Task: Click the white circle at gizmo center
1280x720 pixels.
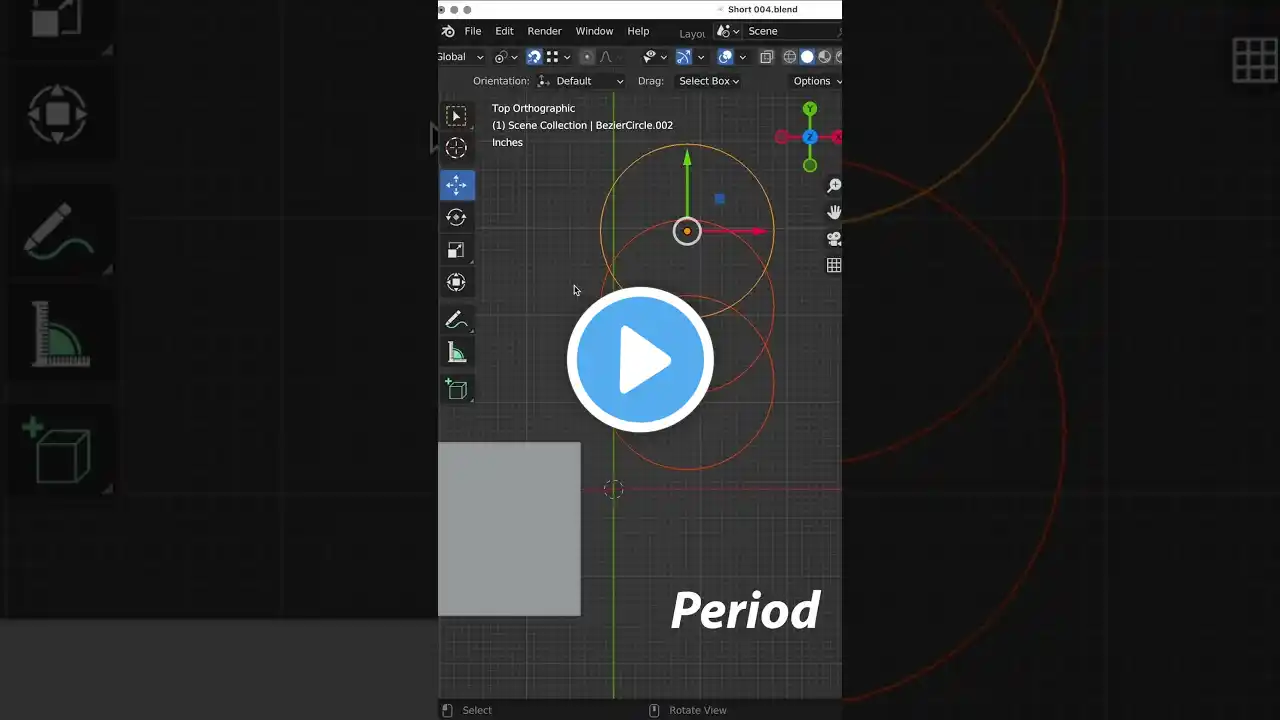Action: point(687,231)
